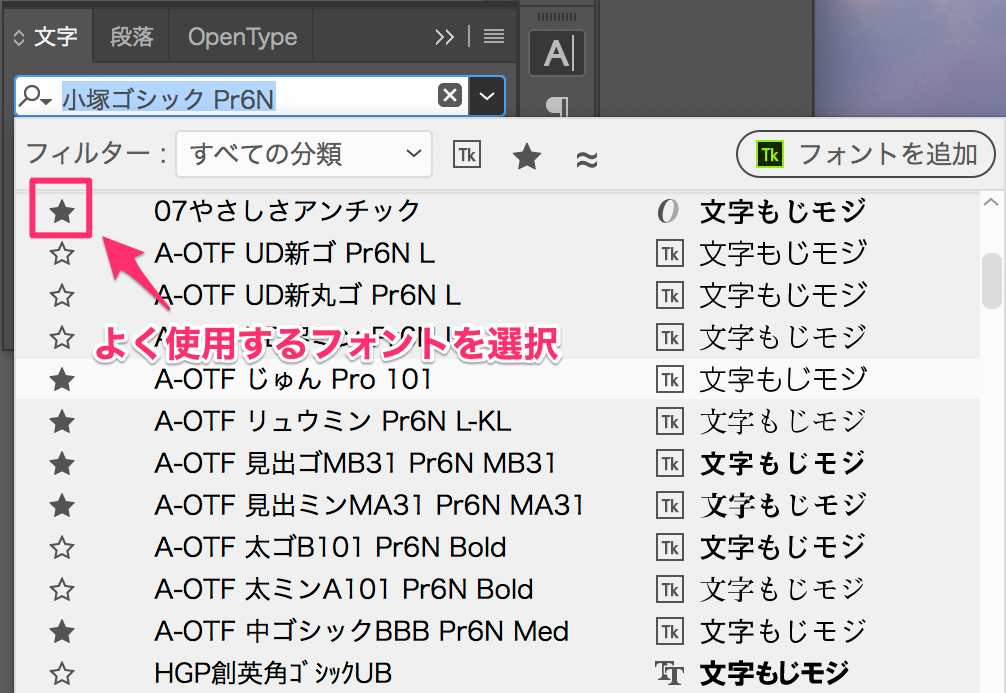Image resolution: width=1006 pixels, height=693 pixels.
Task: Switch to the OpenType tab
Action: point(242,37)
